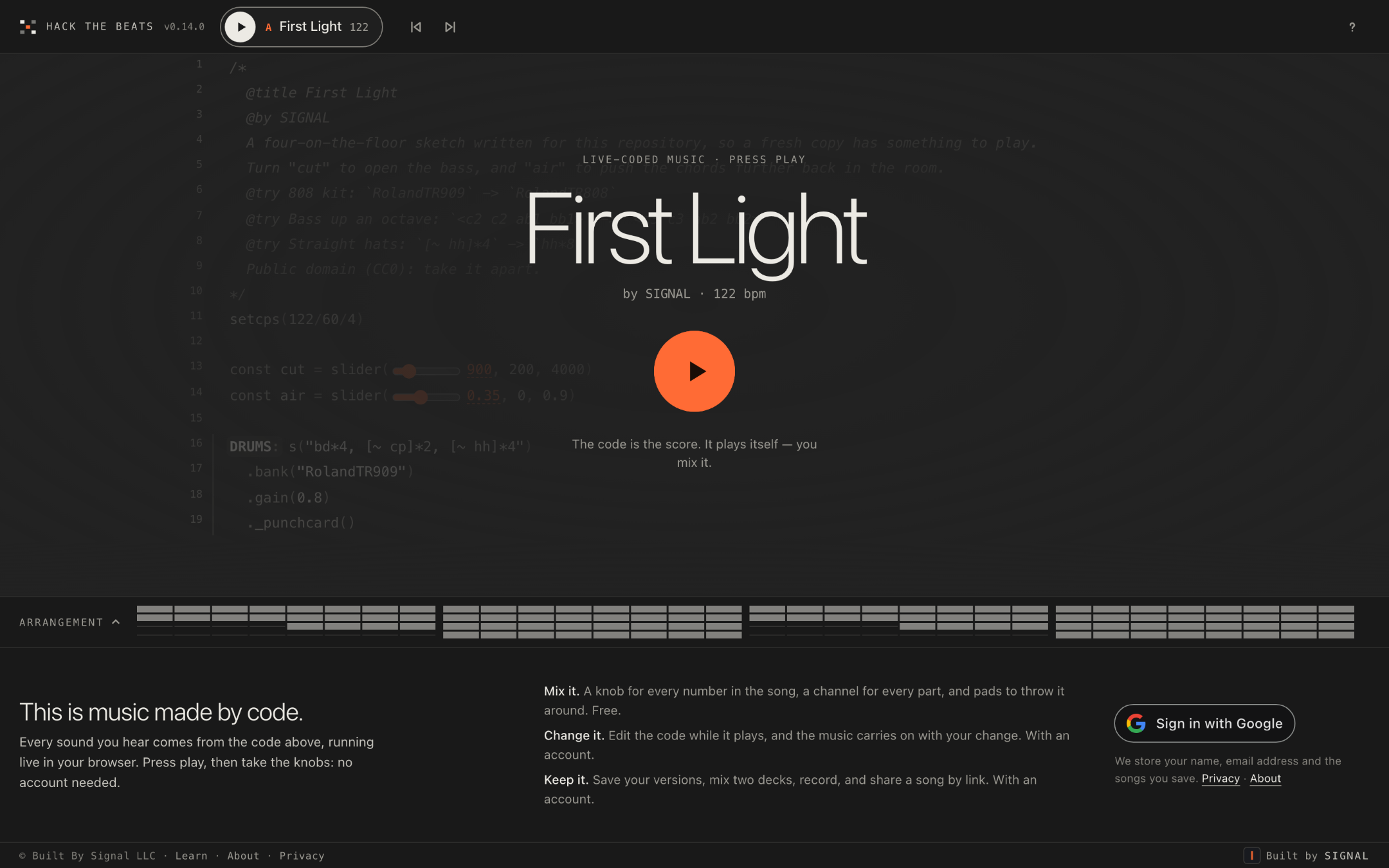Collapse the Arrangement panel chevron
This screenshot has width=1389, height=868.
coord(116,622)
